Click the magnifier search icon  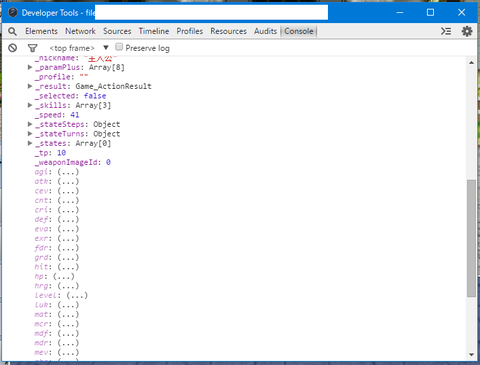(x=12, y=31)
